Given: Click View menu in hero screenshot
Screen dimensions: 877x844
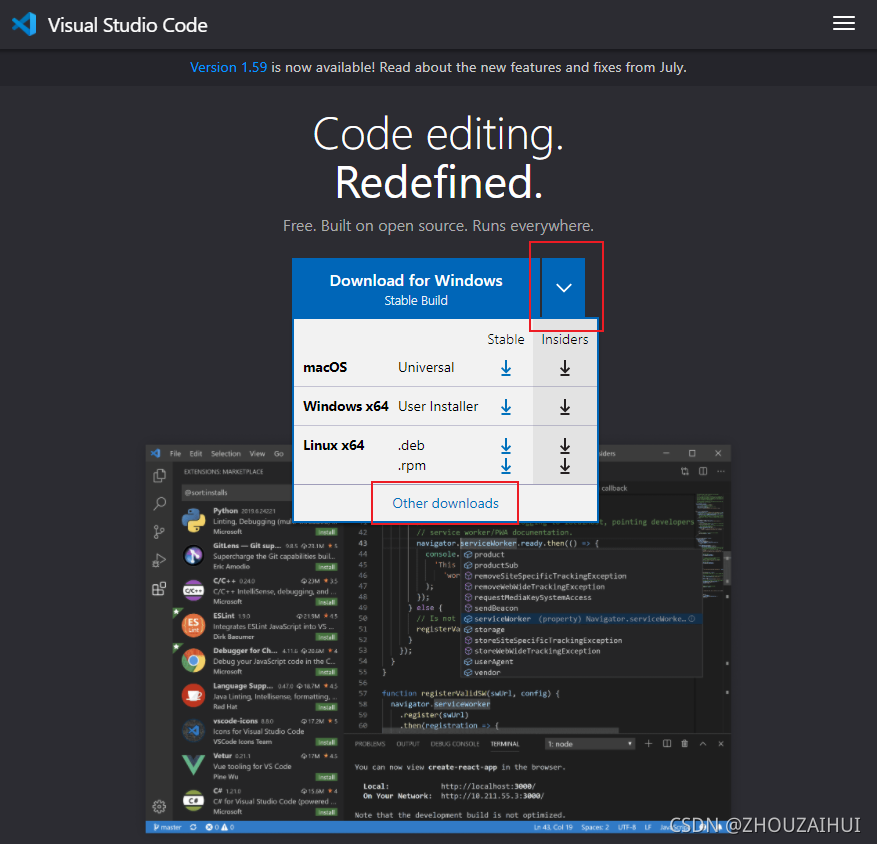Looking at the screenshot, I should (257, 454).
